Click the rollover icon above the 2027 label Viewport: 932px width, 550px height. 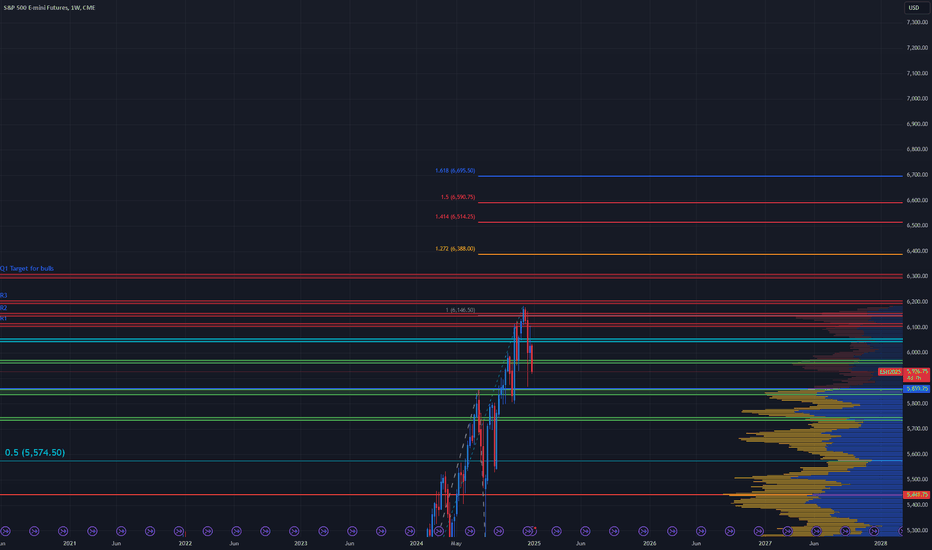tap(758, 531)
